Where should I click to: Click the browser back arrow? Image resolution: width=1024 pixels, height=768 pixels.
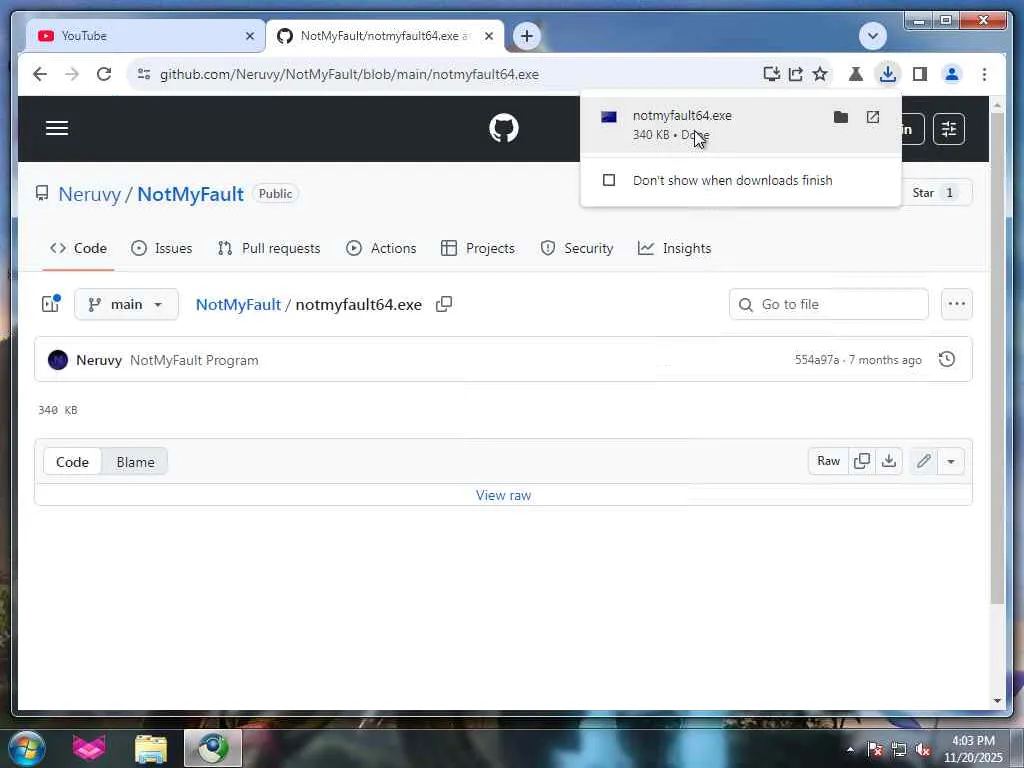(x=40, y=74)
